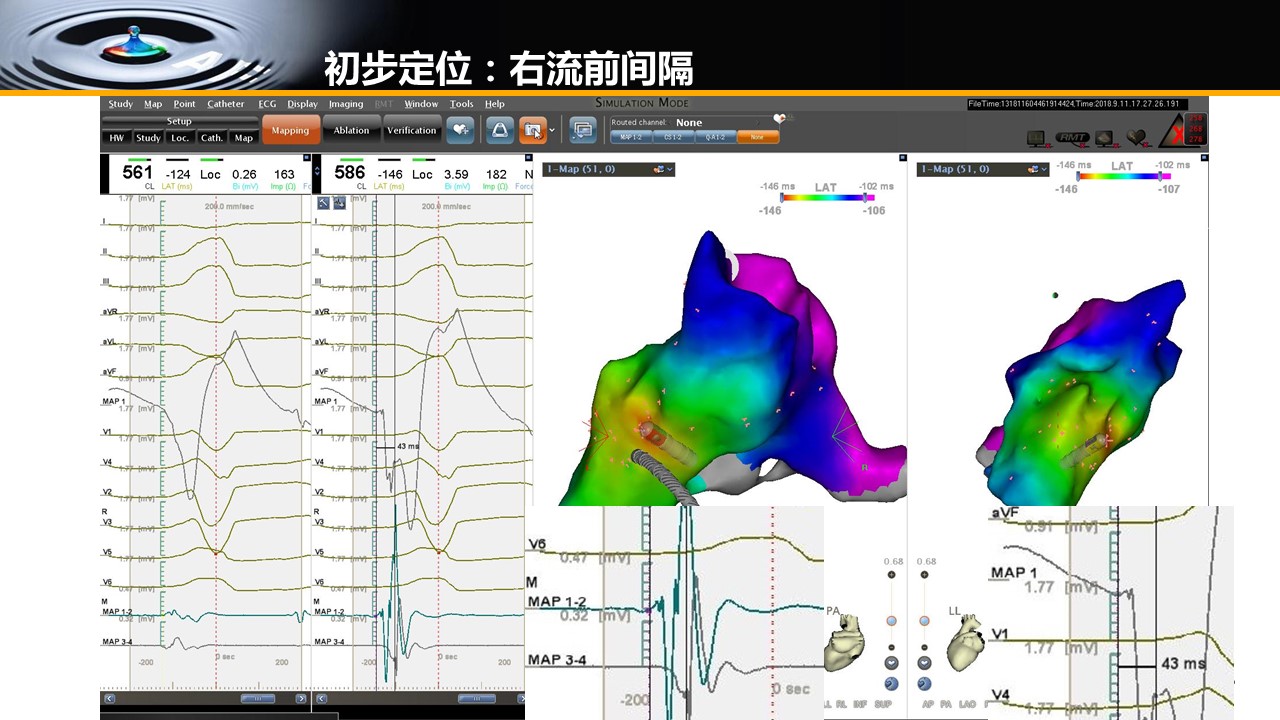Open the ECG menu
1280x720 pixels.
267,104
